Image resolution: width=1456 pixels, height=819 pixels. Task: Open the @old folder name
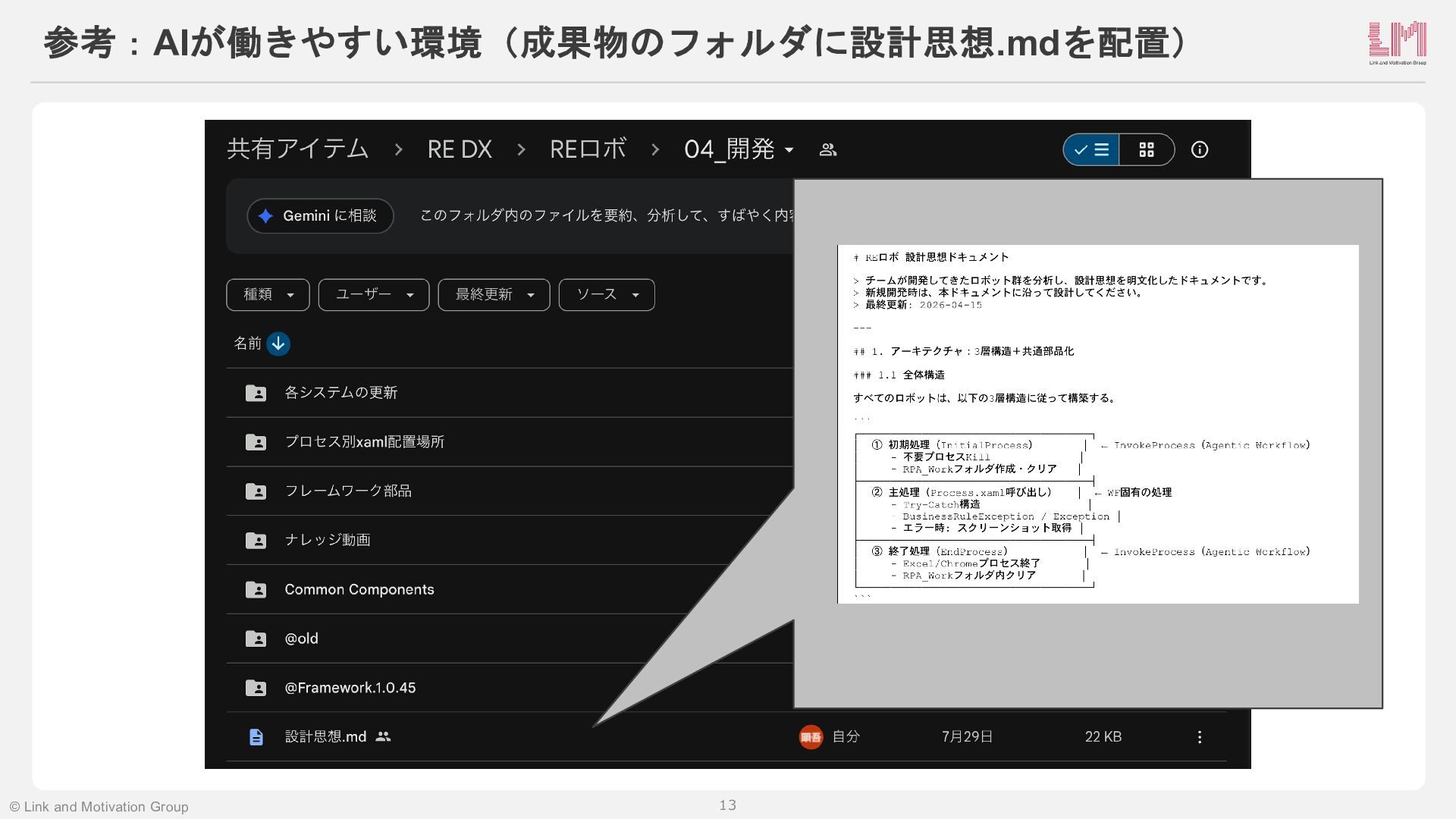[x=302, y=639]
